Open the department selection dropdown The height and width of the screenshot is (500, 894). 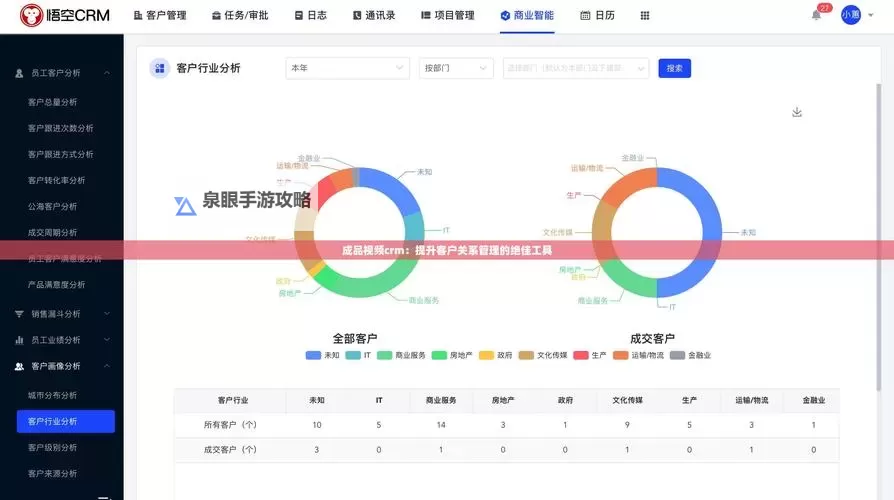point(576,68)
